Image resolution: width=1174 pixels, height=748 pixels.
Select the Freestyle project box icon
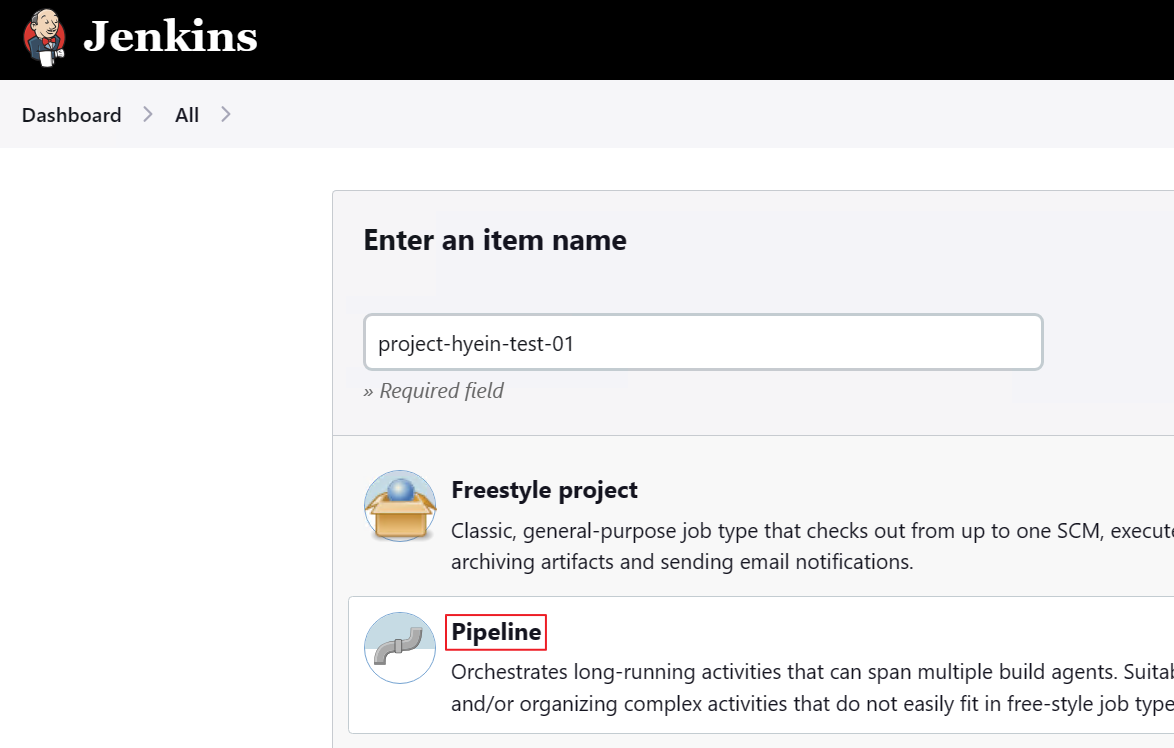point(400,506)
